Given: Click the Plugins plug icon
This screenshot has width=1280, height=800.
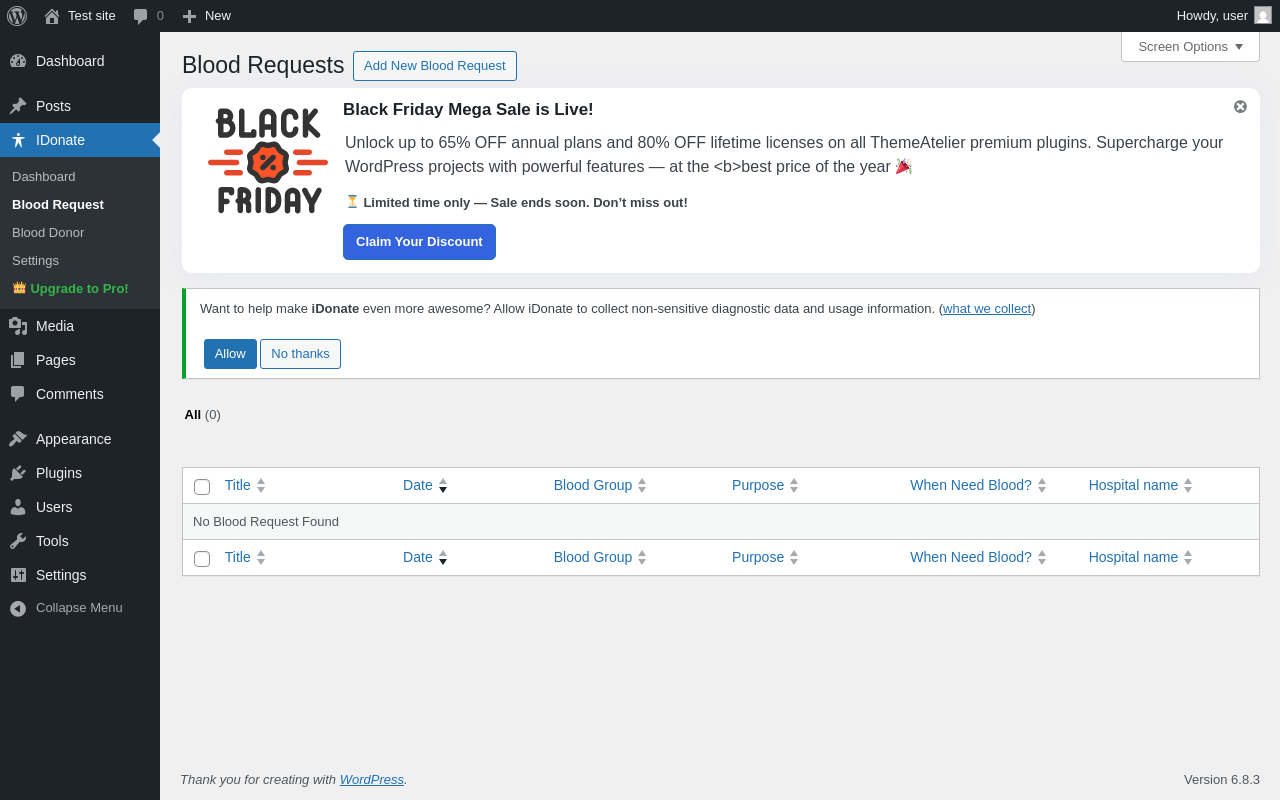Looking at the screenshot, I should click(x=18, y=473).
